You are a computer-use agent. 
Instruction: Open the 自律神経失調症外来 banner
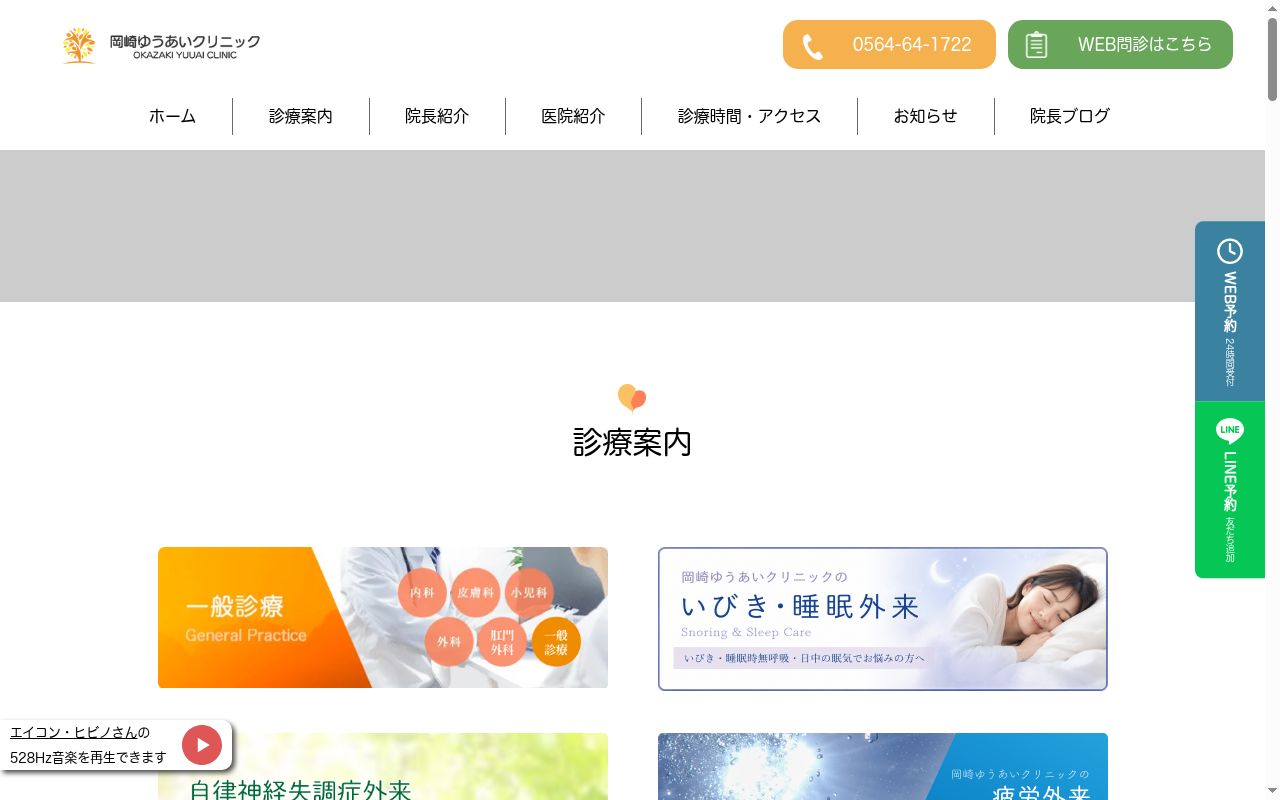coord(383,767)
